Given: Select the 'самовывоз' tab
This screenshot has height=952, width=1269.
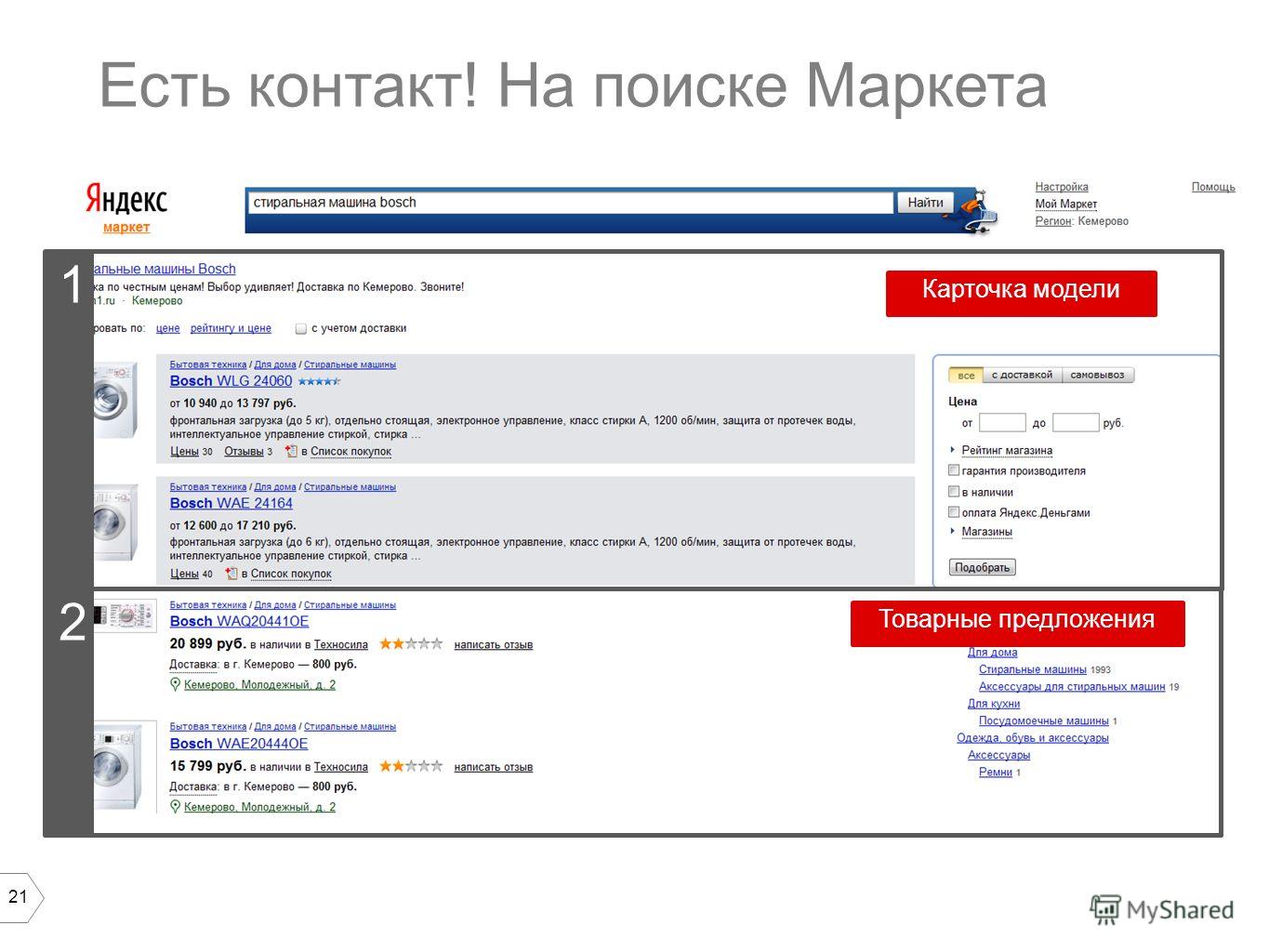Looking at the screenshot, I should (1097, 375).
